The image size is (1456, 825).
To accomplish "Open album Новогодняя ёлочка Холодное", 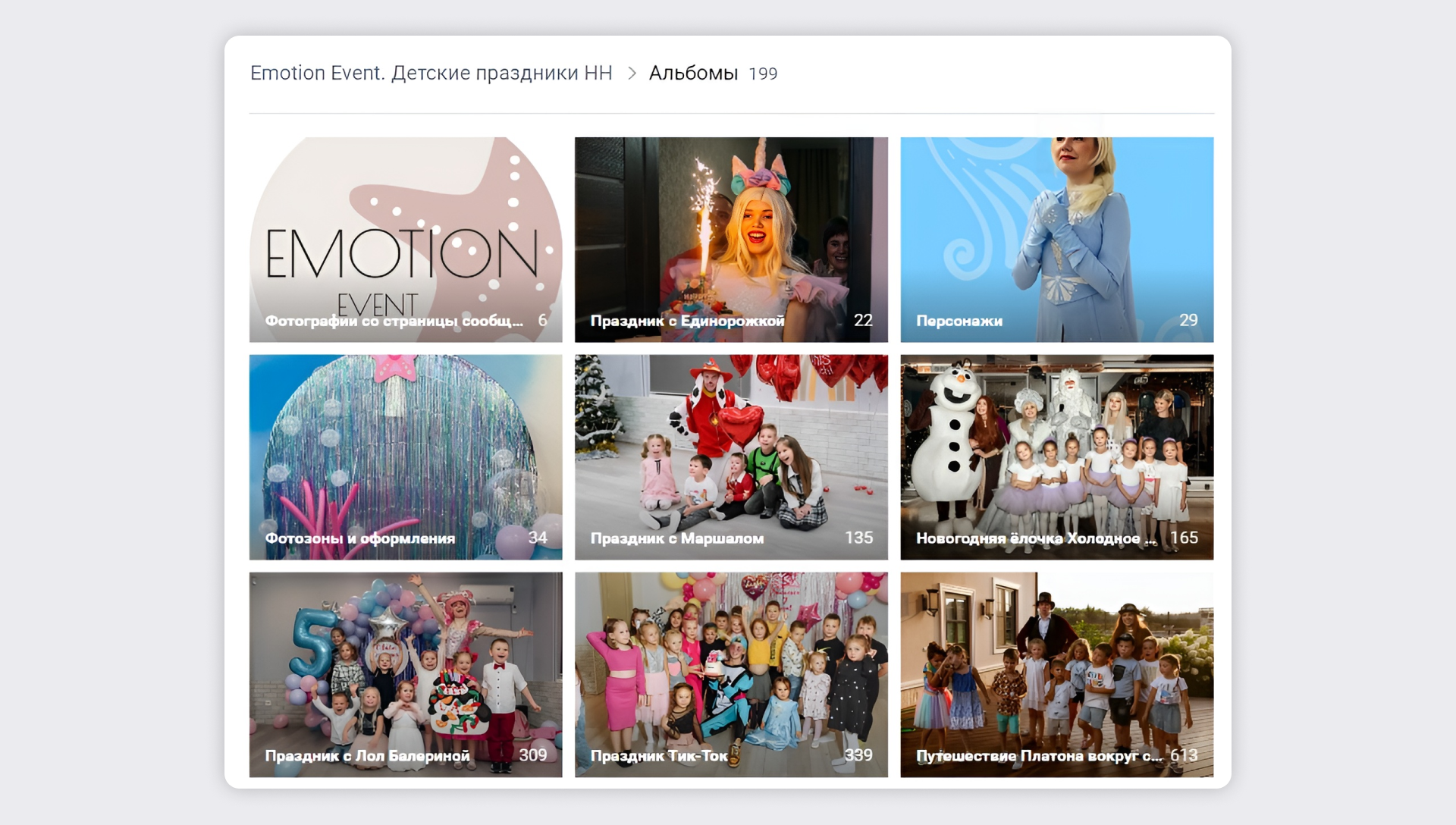I will coord(1057,457).
